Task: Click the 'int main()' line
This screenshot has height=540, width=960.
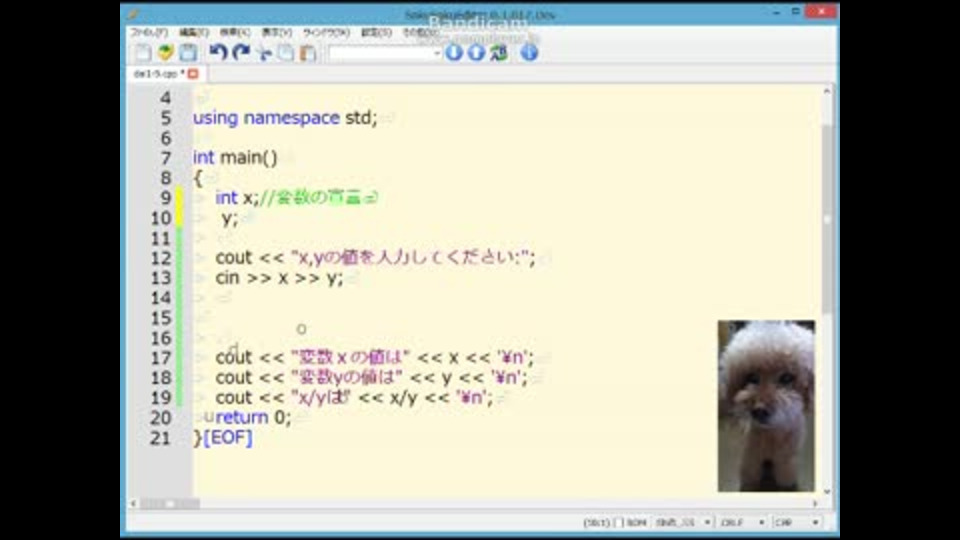Action: [235, 157]
